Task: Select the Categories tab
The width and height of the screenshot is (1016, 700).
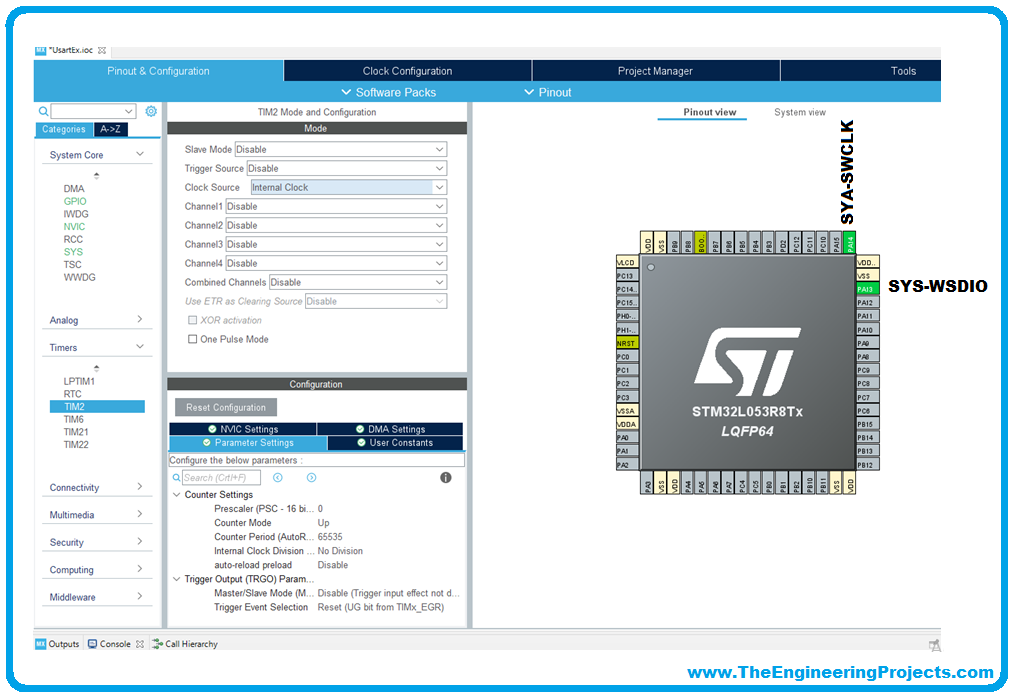Action: tap(64, 129)
